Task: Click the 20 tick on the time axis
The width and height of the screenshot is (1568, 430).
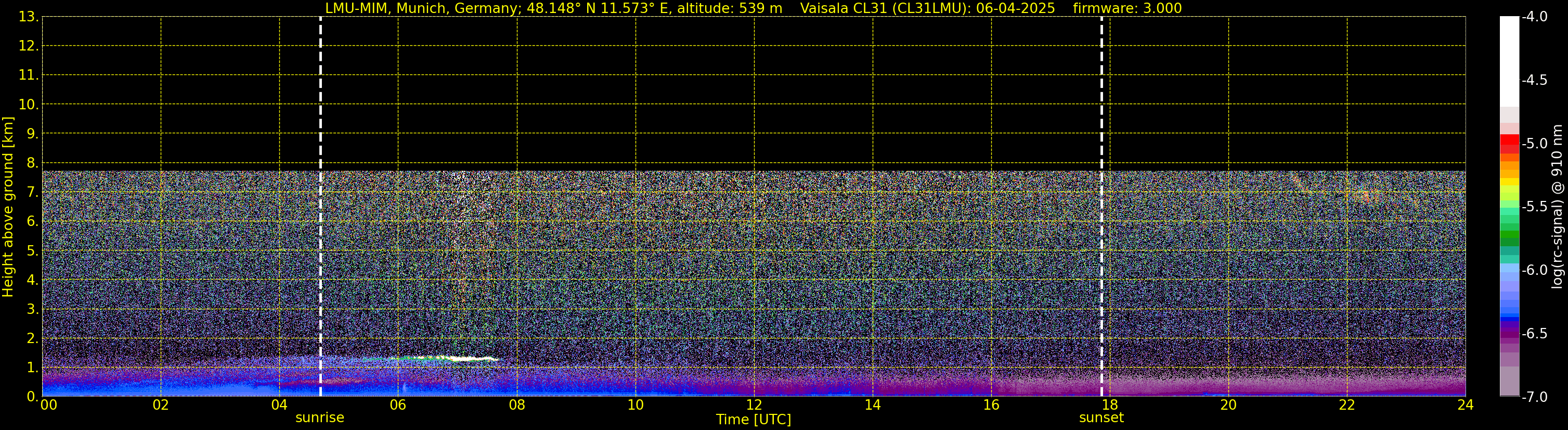Action: point(1228,405)
